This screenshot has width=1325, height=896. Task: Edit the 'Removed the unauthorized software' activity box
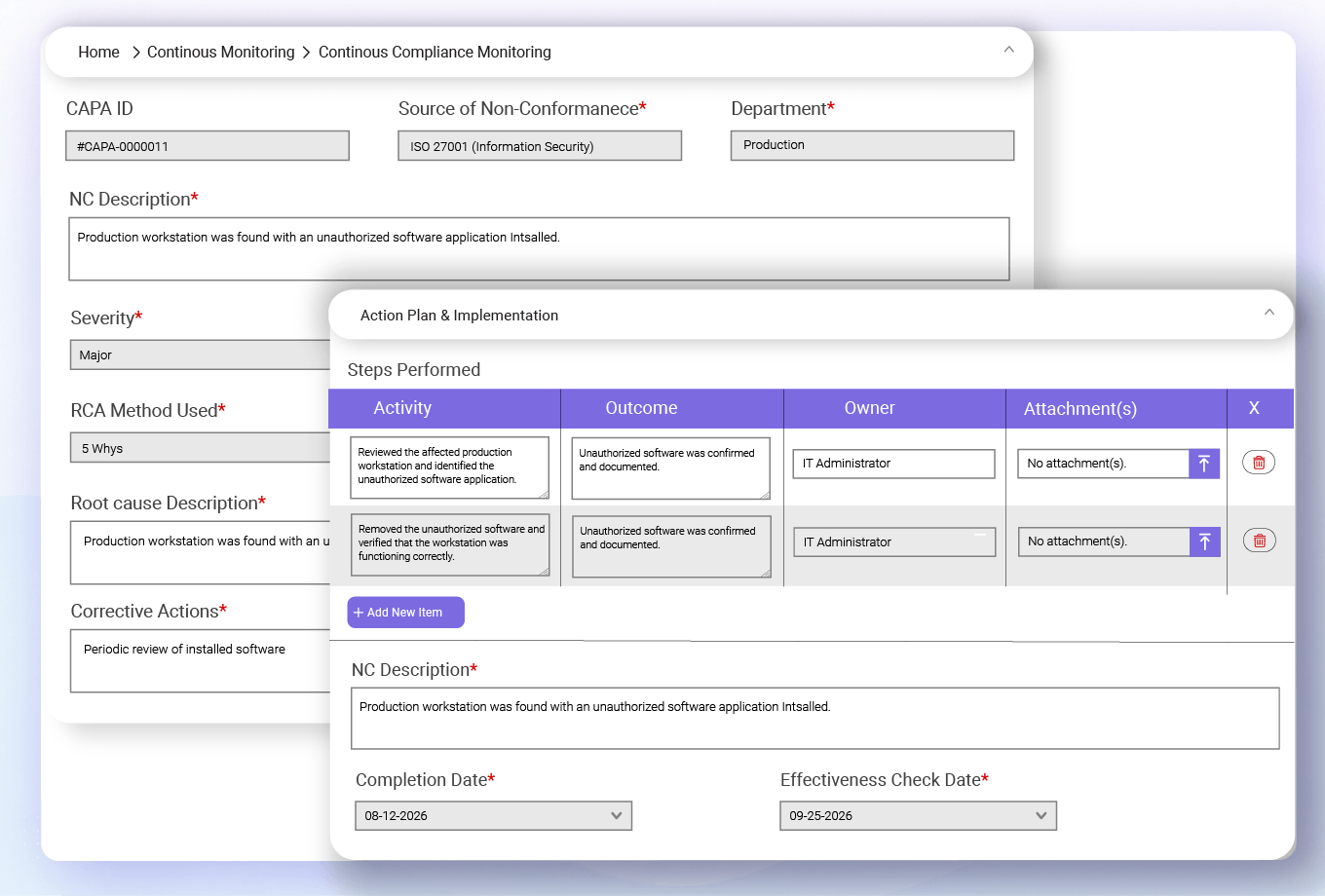tap(450, 544)
